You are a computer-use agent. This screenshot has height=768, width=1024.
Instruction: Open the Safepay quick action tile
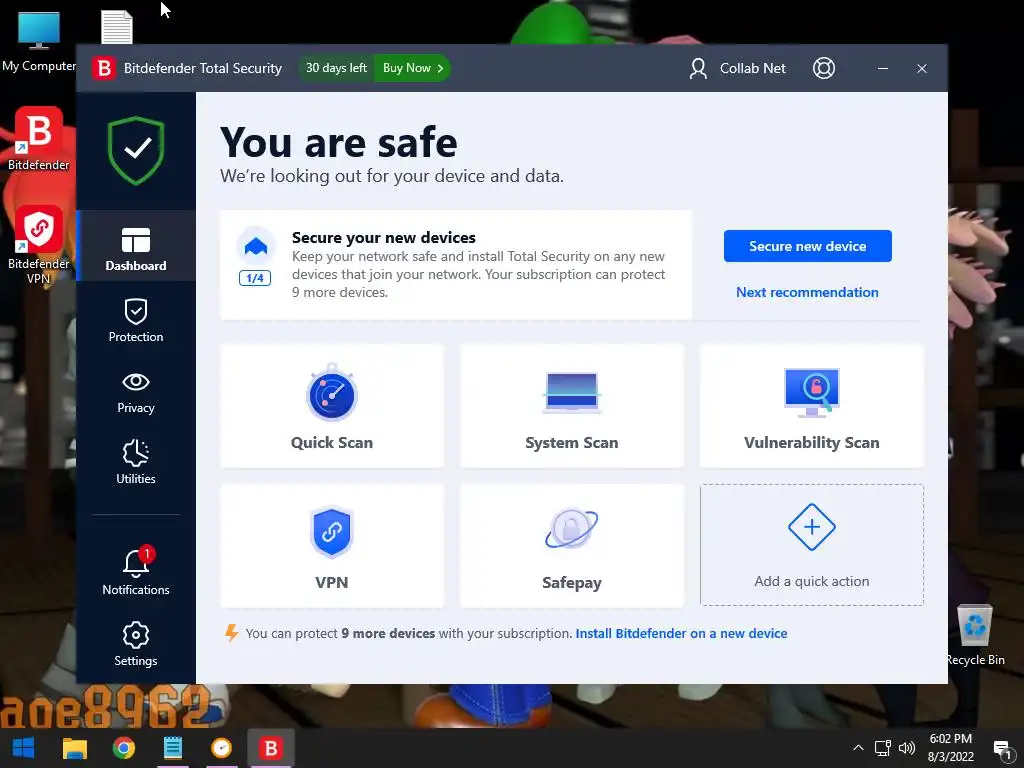click(x=571, y=546)
